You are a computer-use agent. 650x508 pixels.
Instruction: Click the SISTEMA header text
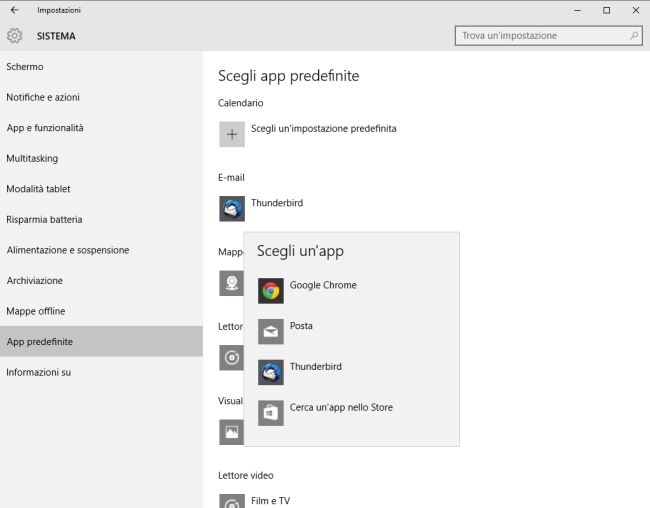click(56, 36)
